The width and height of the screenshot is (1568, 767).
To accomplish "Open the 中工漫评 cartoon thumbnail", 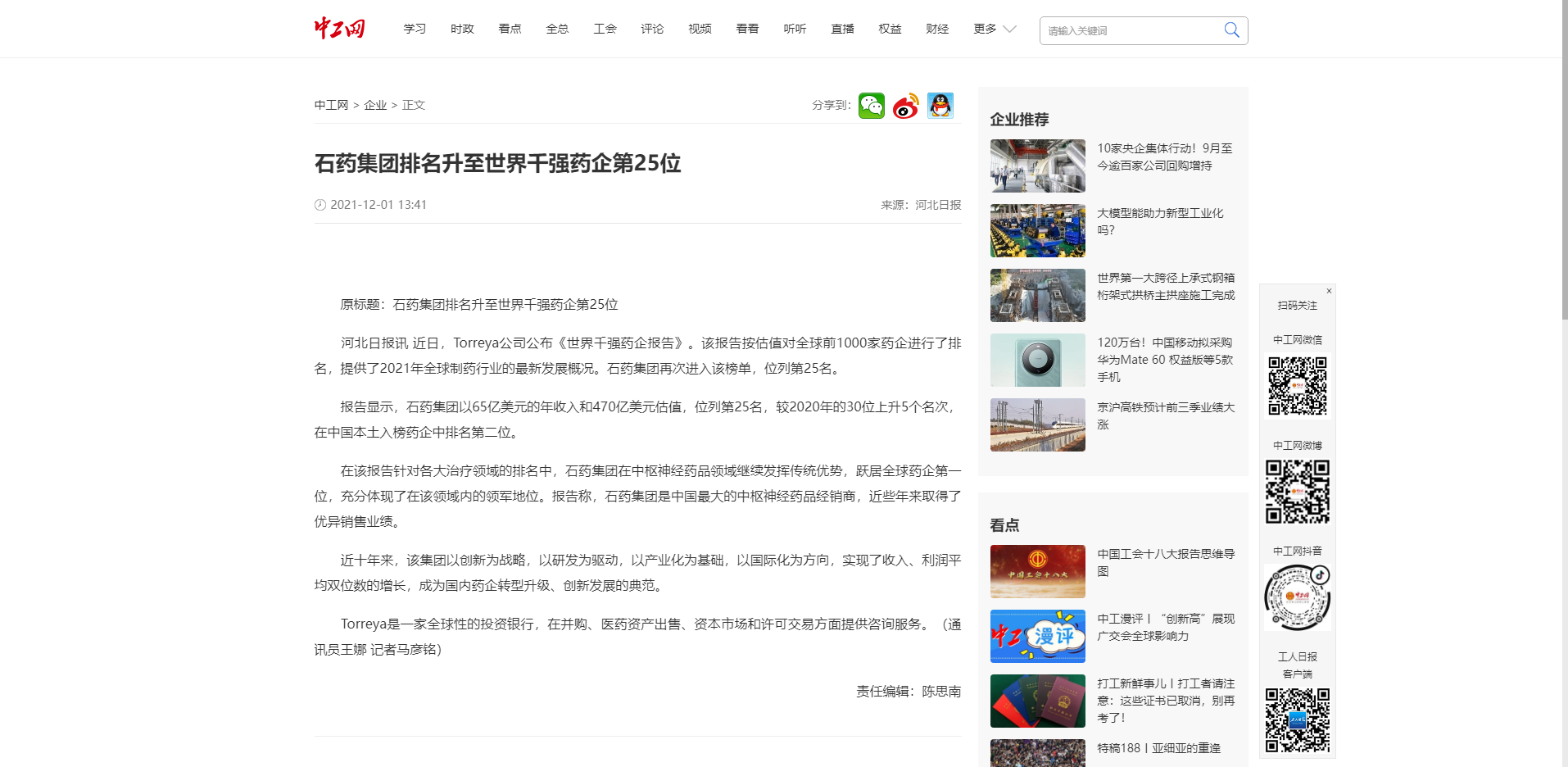I will 1037,636.
